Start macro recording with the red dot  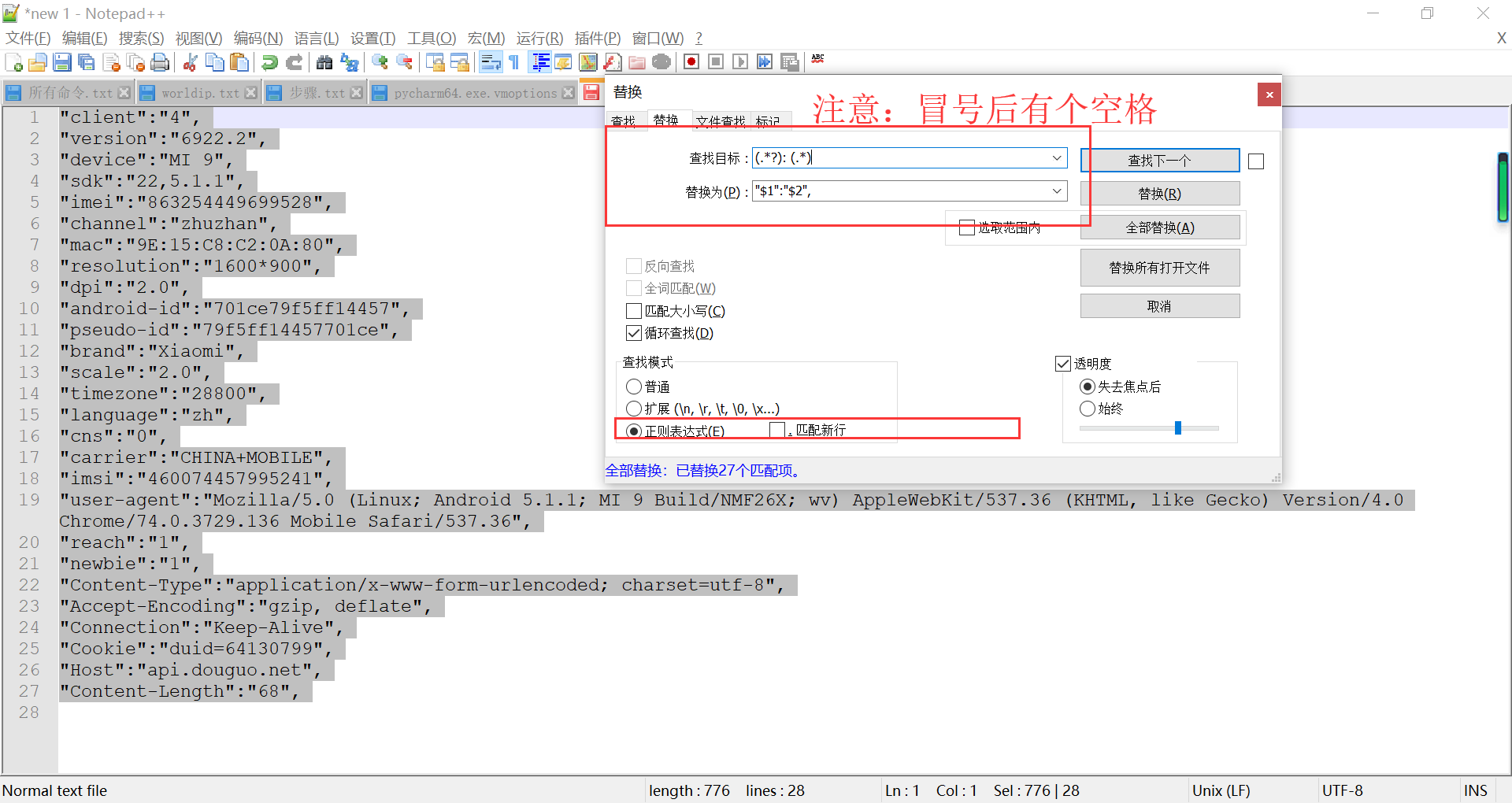pos(691,62)
